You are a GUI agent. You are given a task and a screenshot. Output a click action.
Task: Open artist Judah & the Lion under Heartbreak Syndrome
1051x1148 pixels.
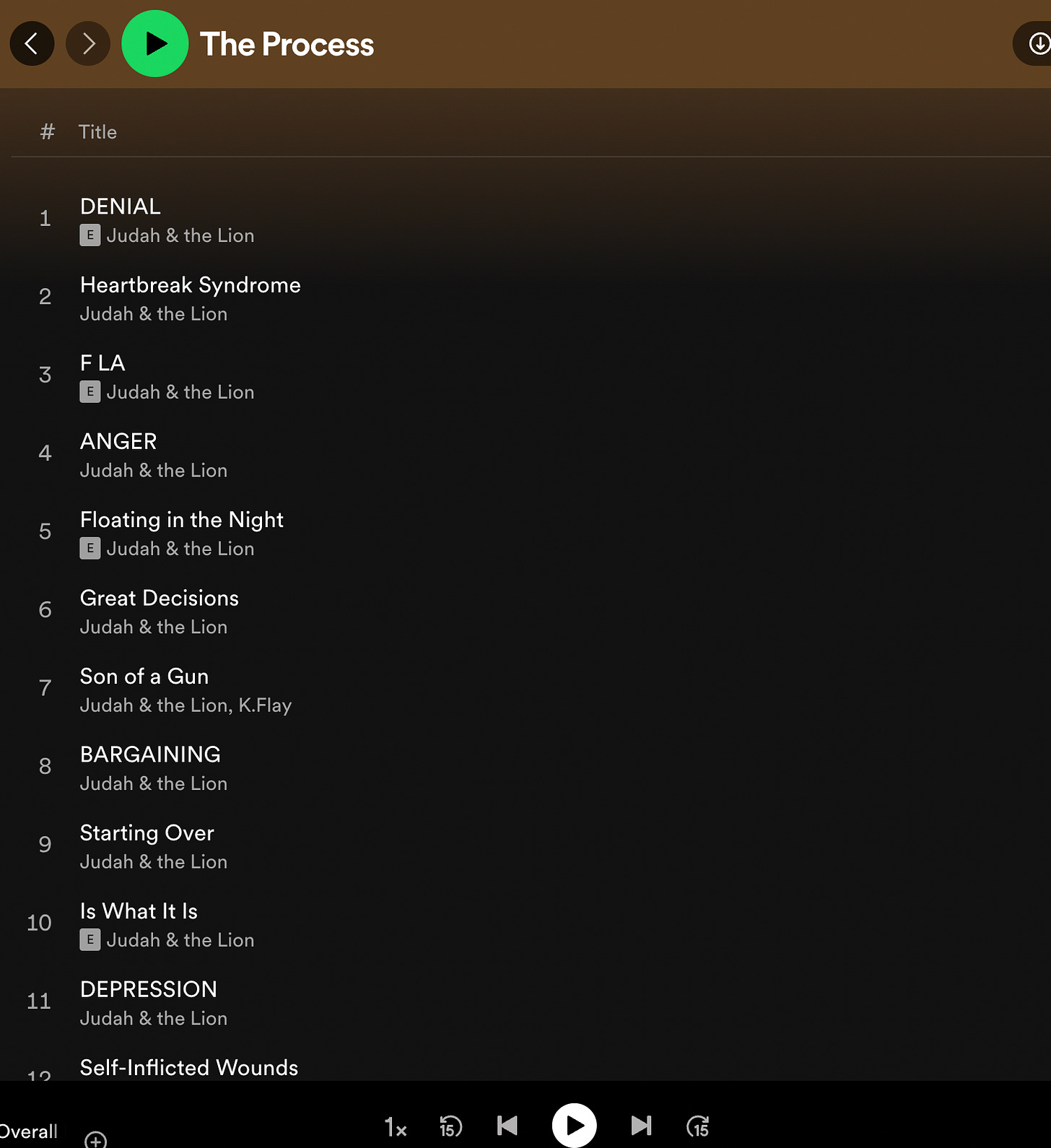click(x=154, y=314)
